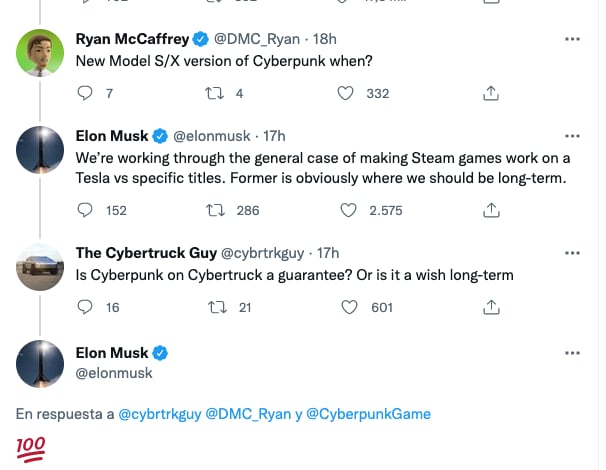This screenshot has height=470, width=606.
Task: Share Elon Musk's Steam games tweet
Action: pos(491,211)
